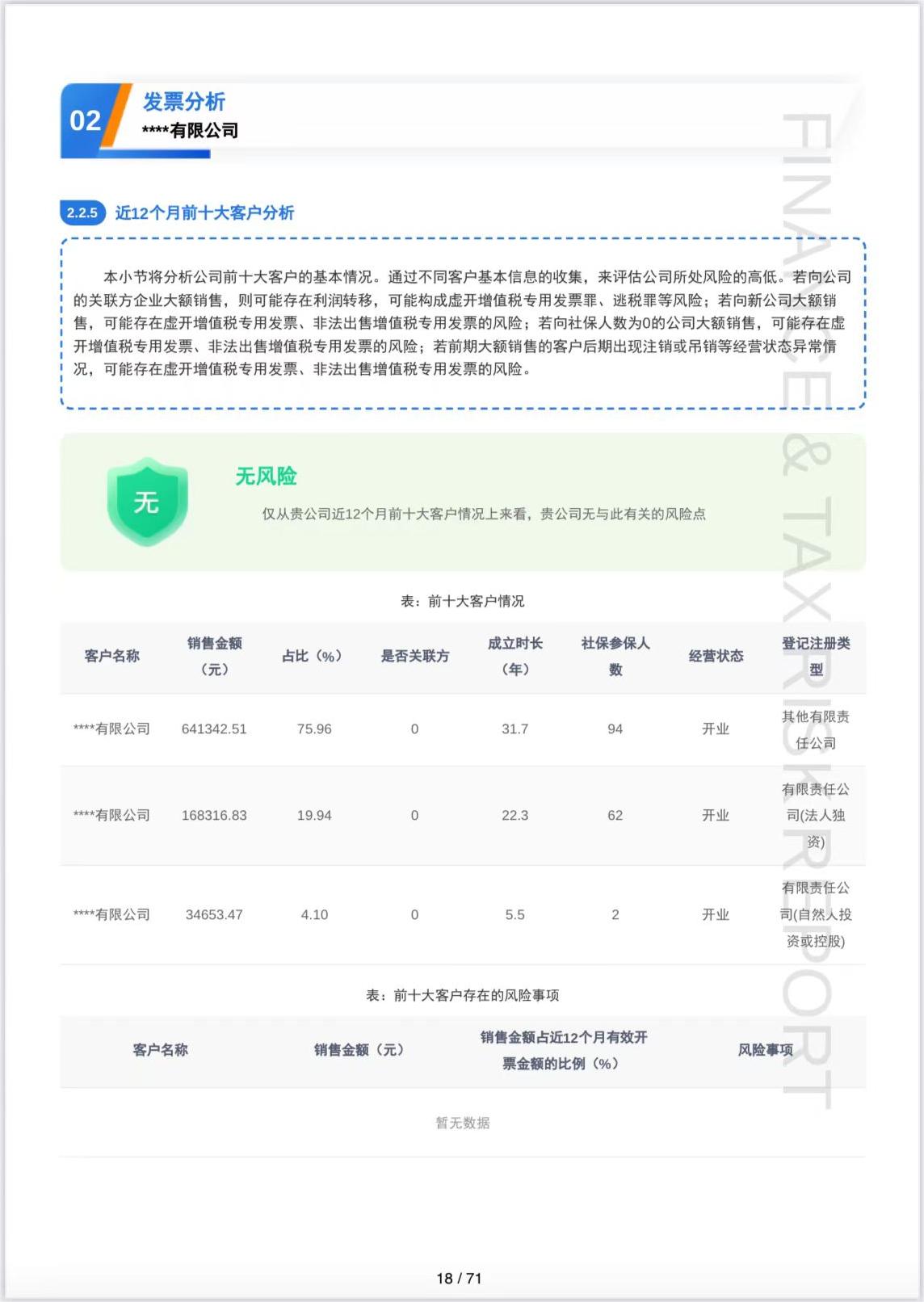Click the 02 chapter number block
Image resolution: width=924 pixels, height=1302 pixels.
(x=86, y=120)
